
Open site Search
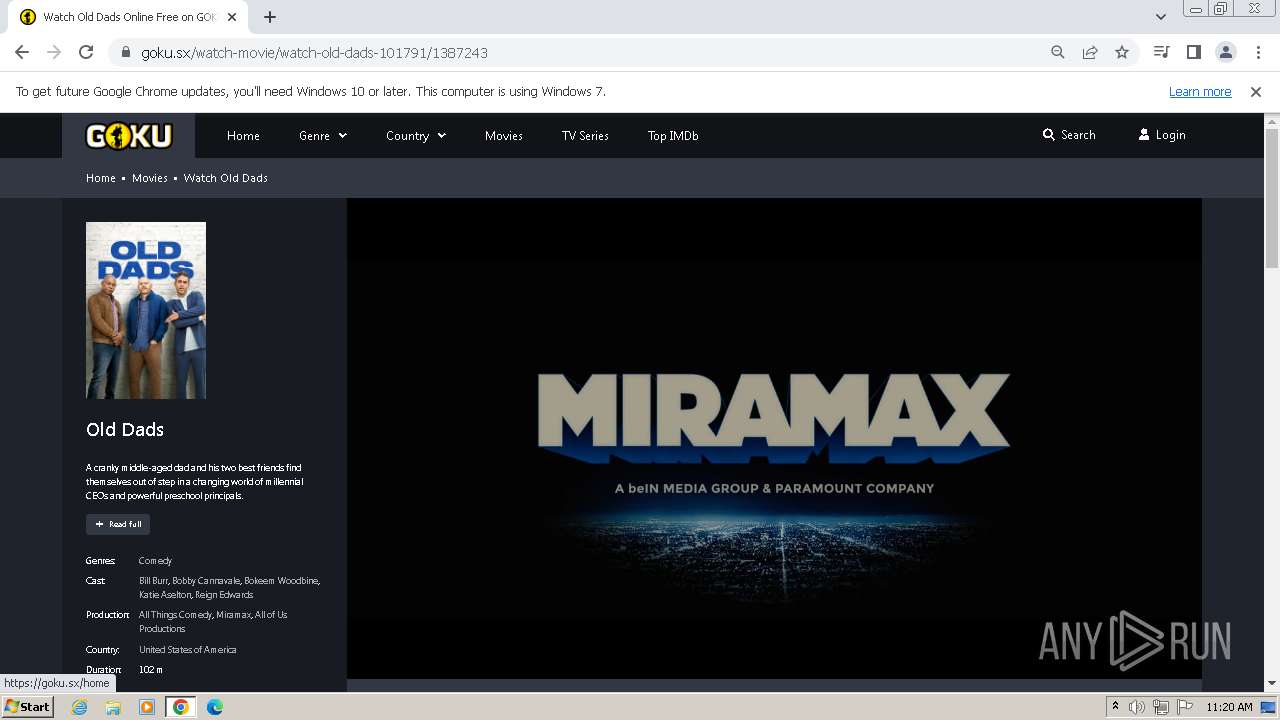[x=1069, y=135]
